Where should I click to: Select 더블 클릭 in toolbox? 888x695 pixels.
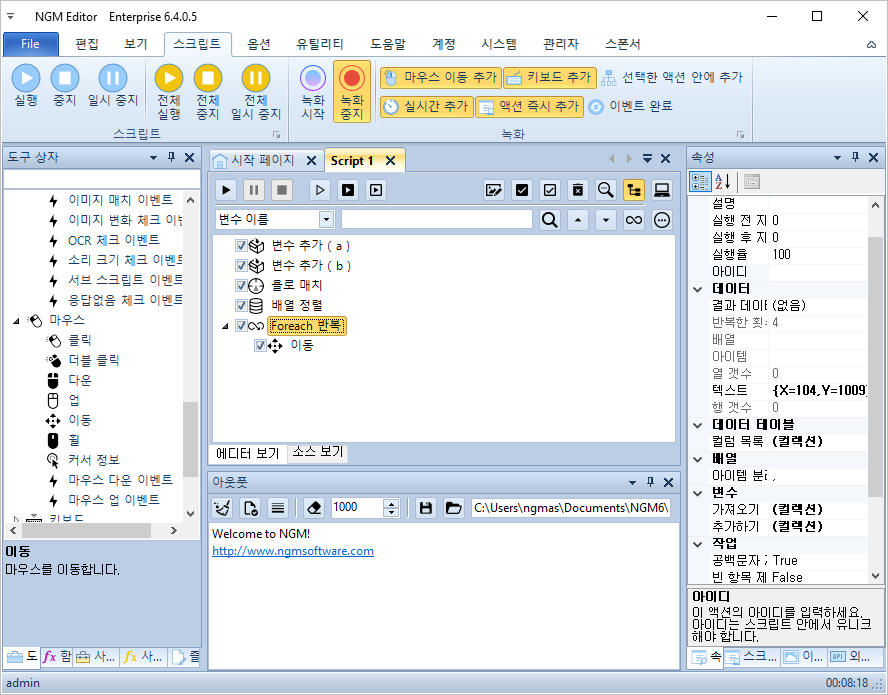93,360
